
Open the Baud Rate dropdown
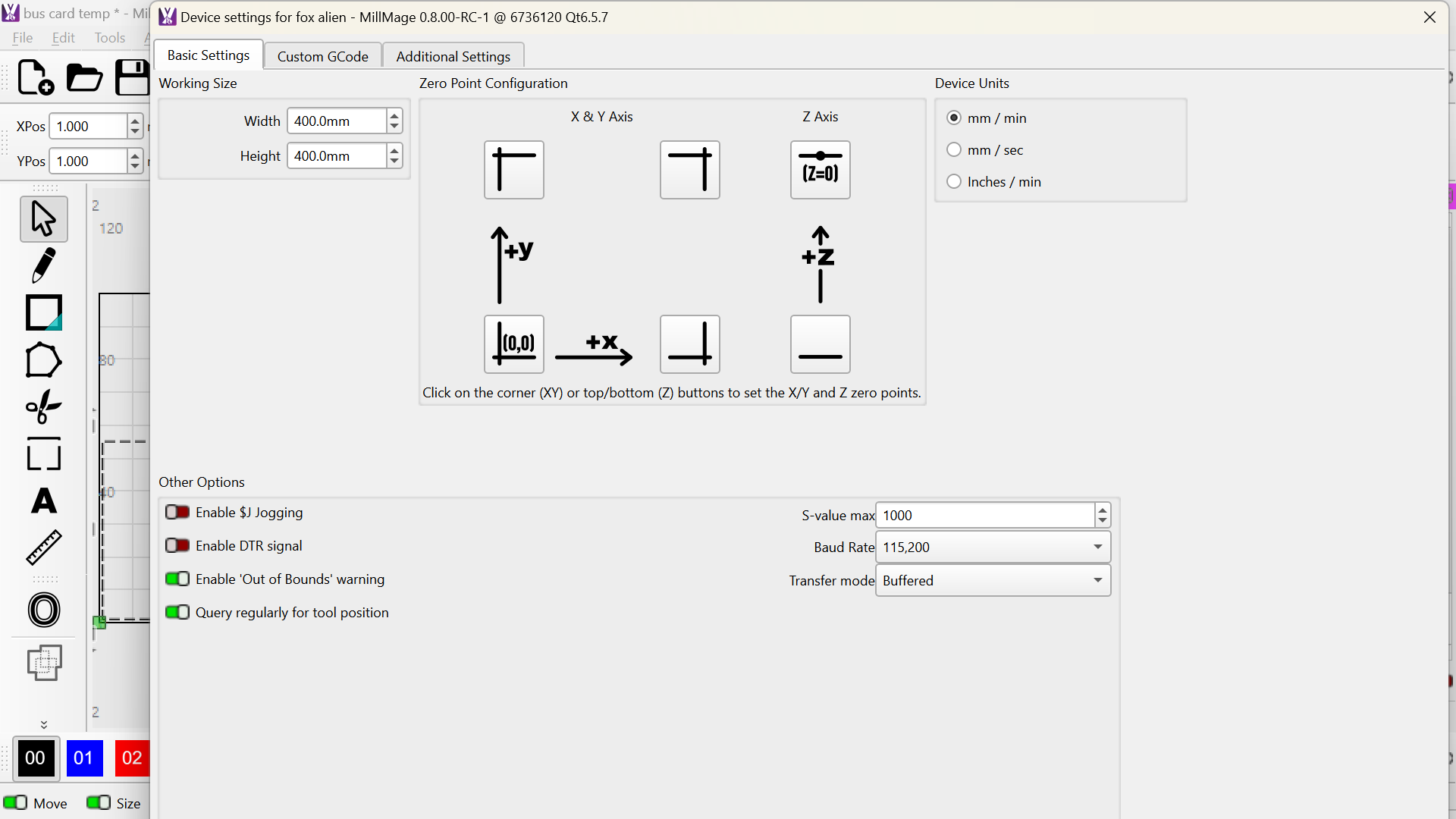[993, 548]
